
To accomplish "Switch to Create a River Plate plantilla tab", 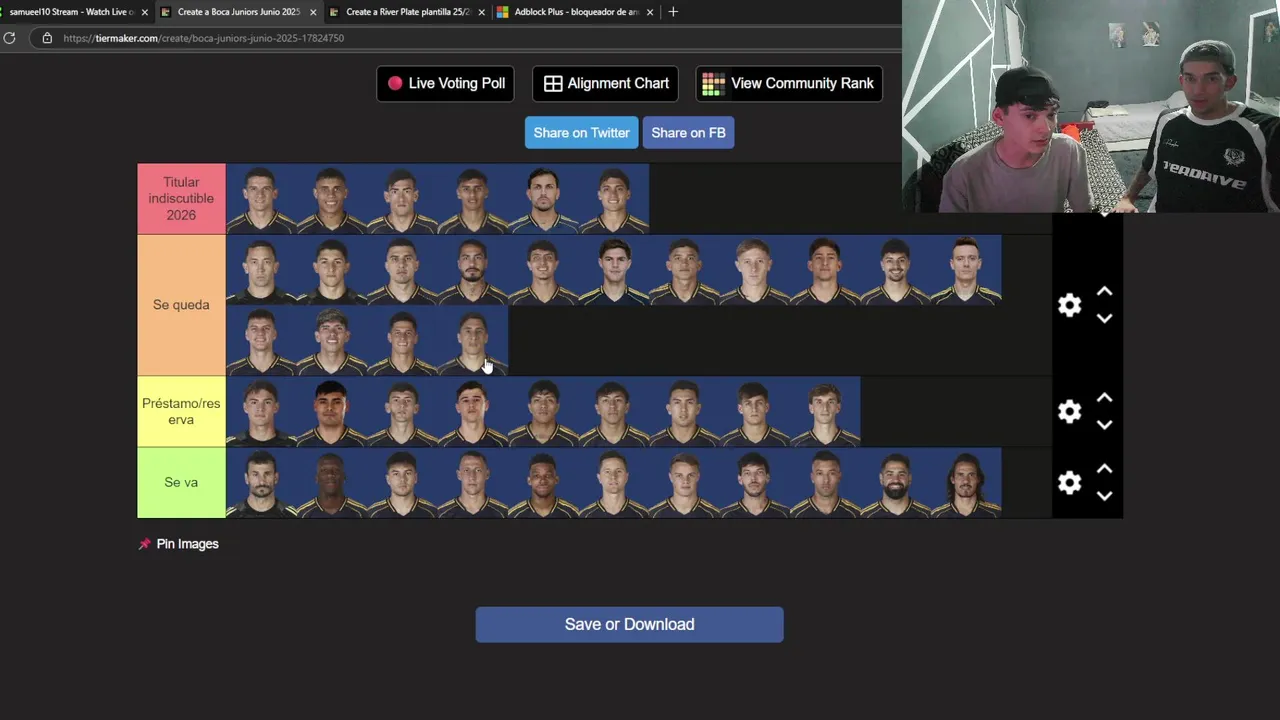I will (x=408, y=12).
